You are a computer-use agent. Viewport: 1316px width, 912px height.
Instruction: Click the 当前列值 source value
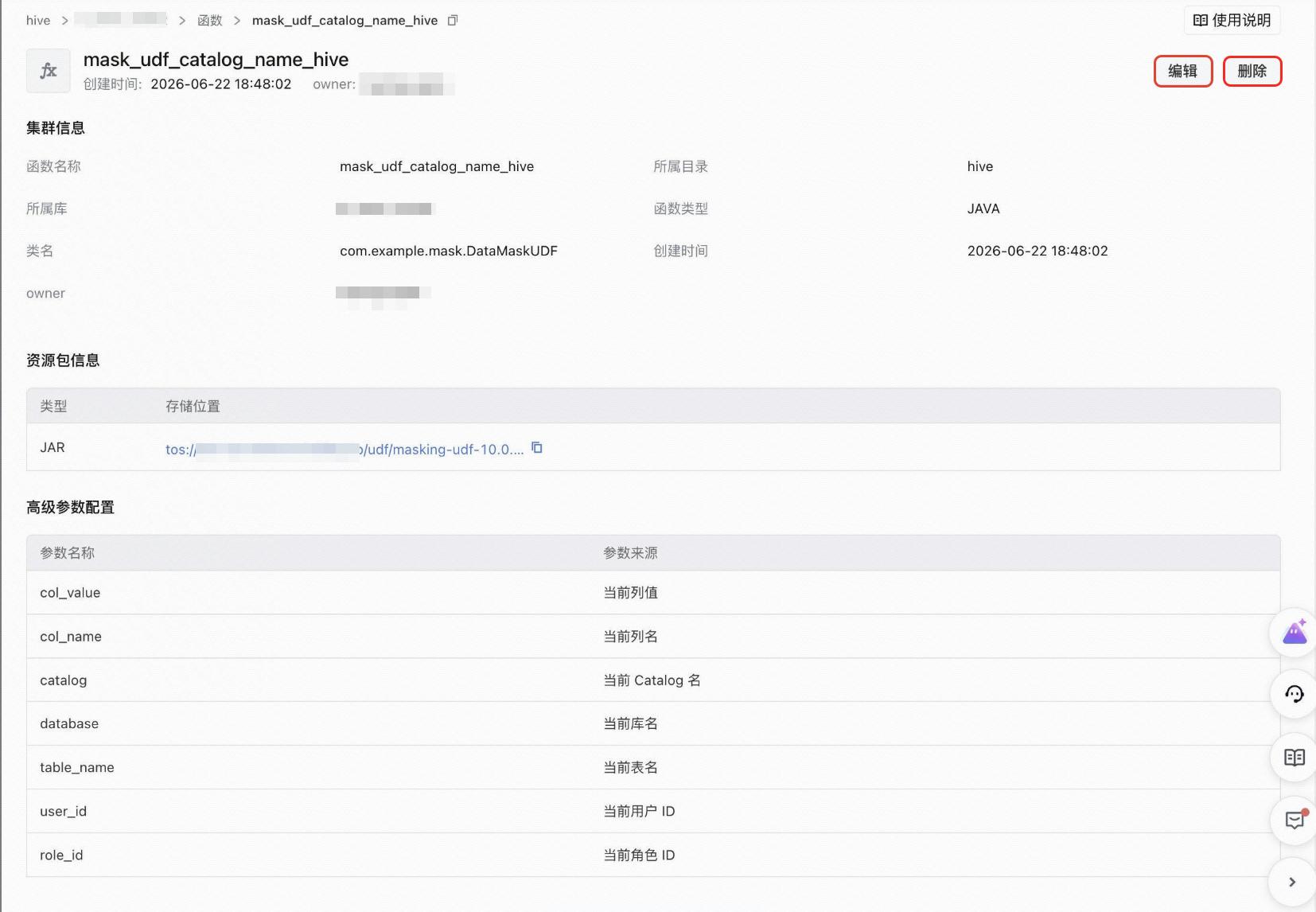(631, 593)
